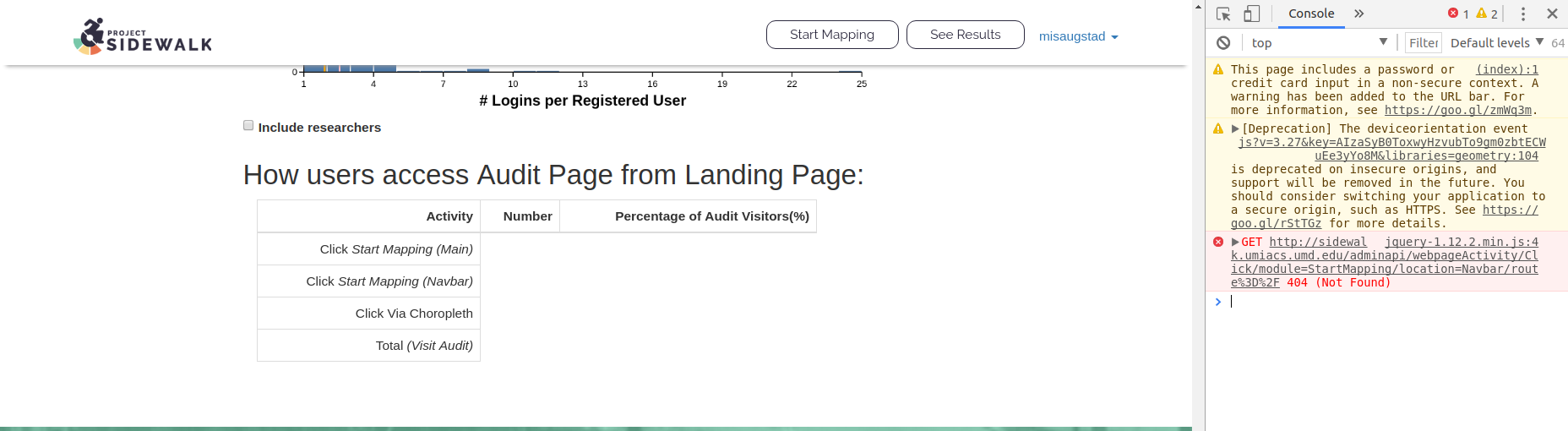Viewport: 1568px width, 431px height.
Task: Open the failed sidewalk.umiacs.umd.edu request URL
Action: click(1385, 262)
